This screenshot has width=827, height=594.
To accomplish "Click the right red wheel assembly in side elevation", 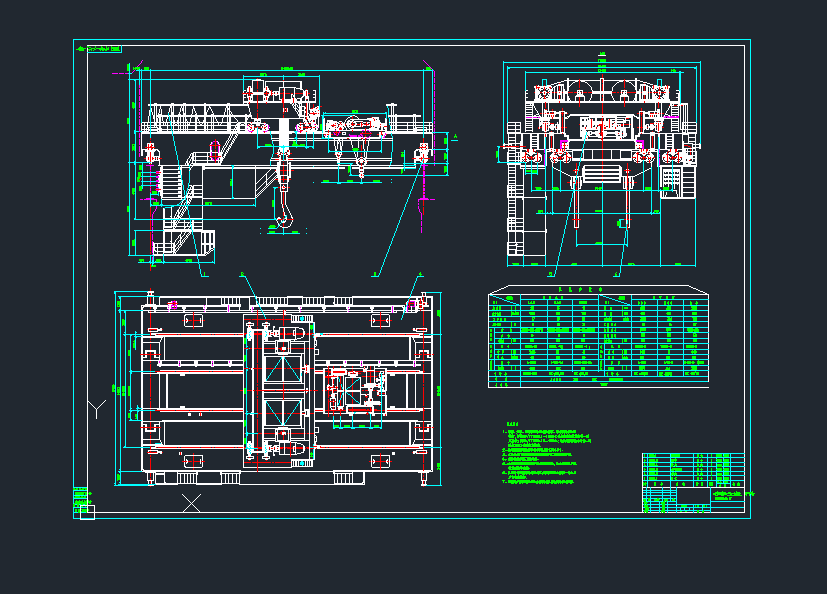I will [x=423, y=153].
